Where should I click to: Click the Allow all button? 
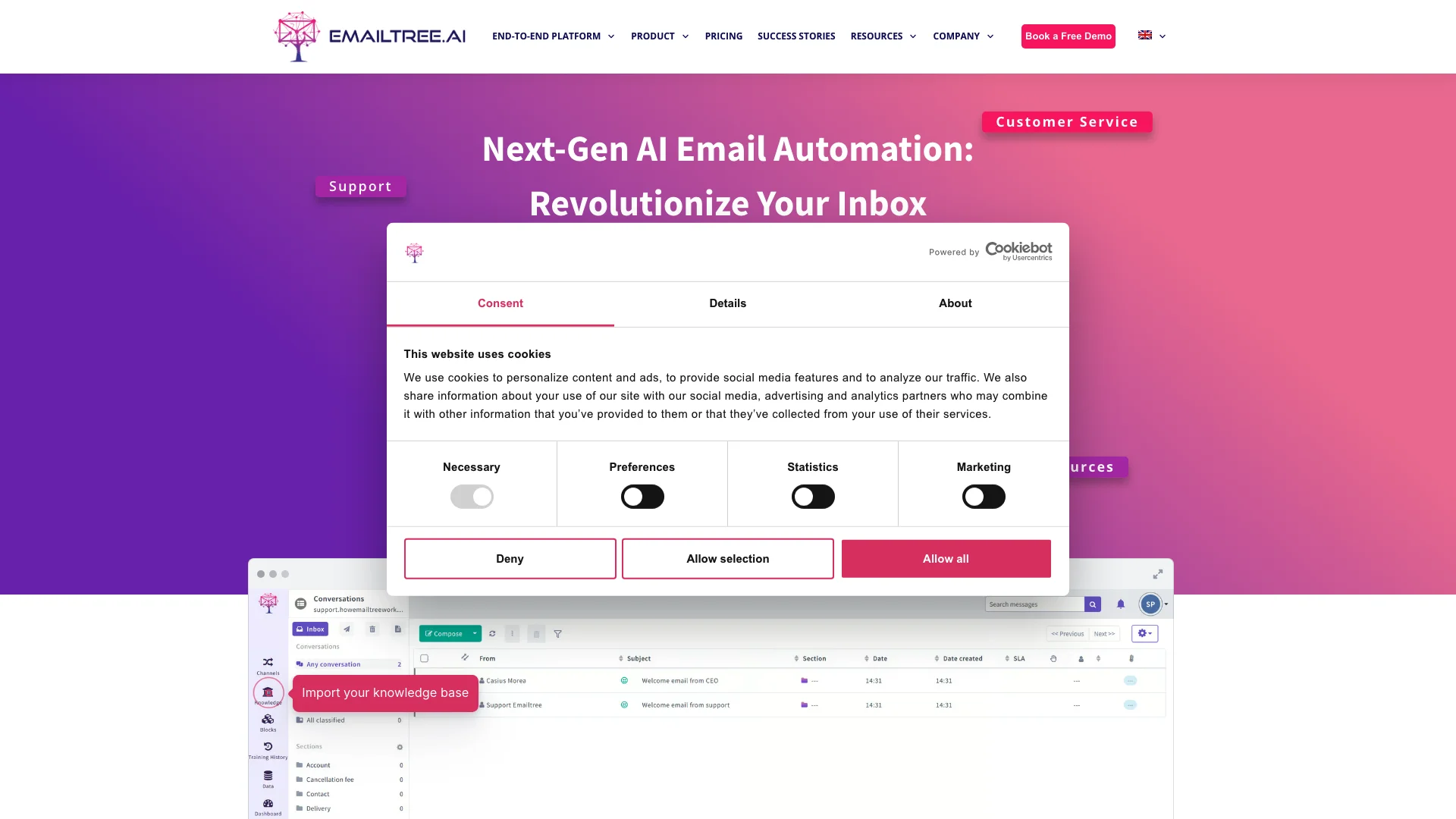point(945,558)
